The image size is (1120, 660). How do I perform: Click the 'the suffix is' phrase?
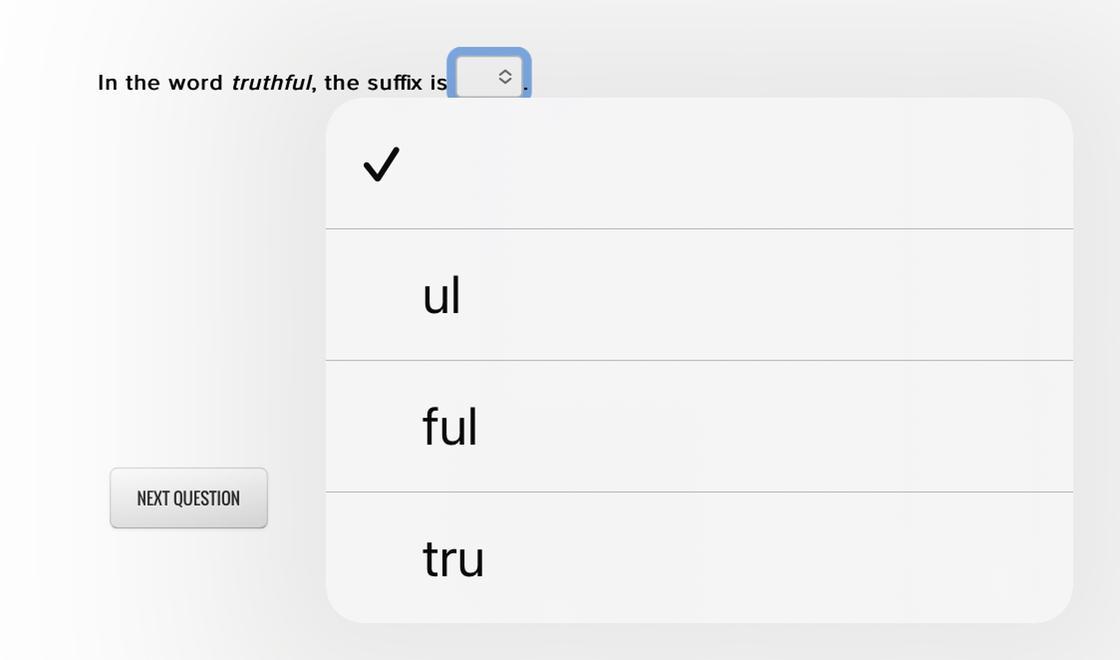[386, 83]
